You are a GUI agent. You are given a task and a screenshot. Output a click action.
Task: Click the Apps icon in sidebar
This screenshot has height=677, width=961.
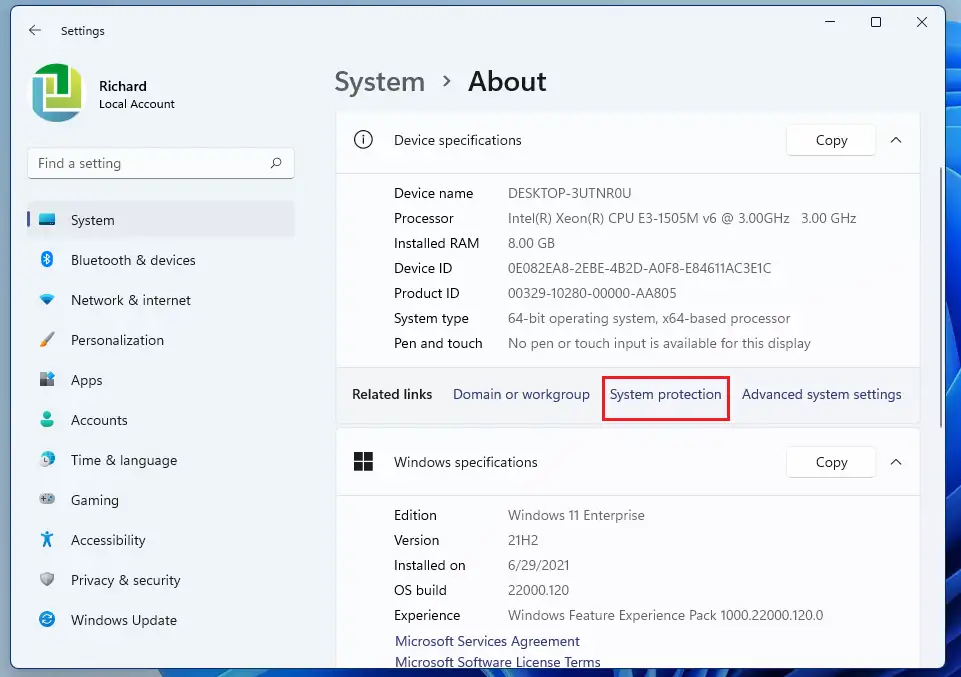[x=47, y=379]
